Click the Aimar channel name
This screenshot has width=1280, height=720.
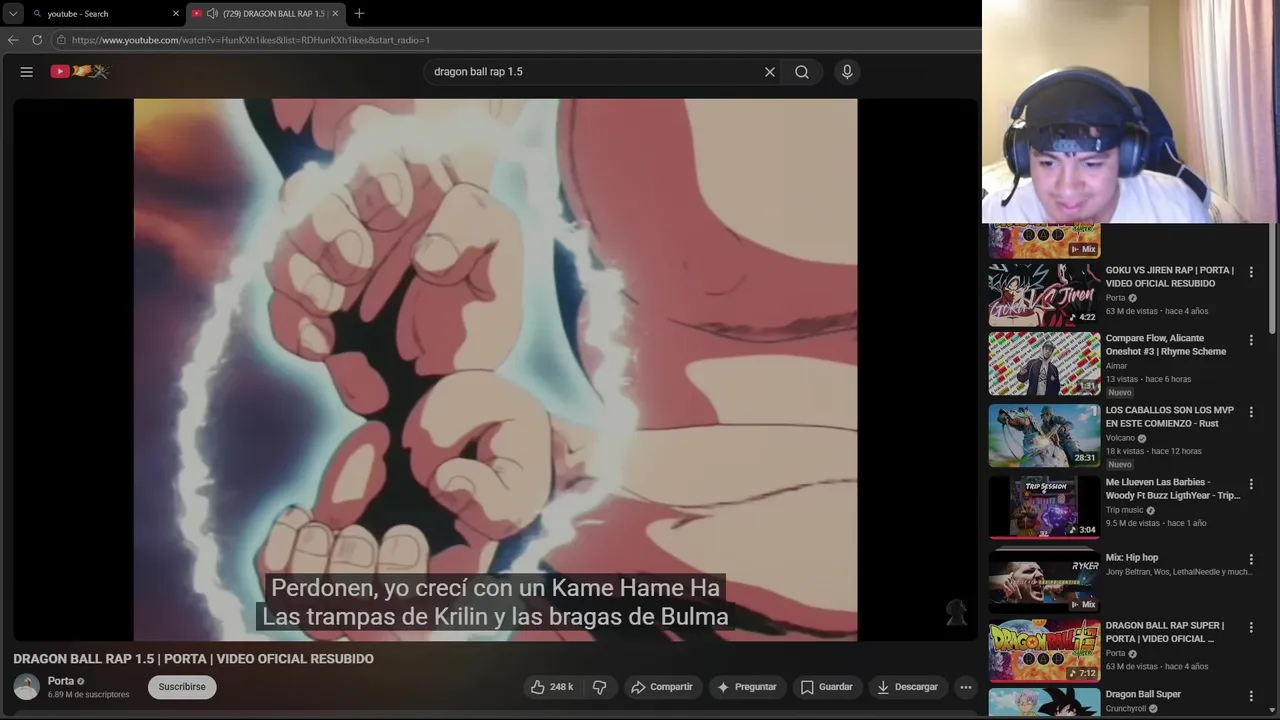(1116, 366)
